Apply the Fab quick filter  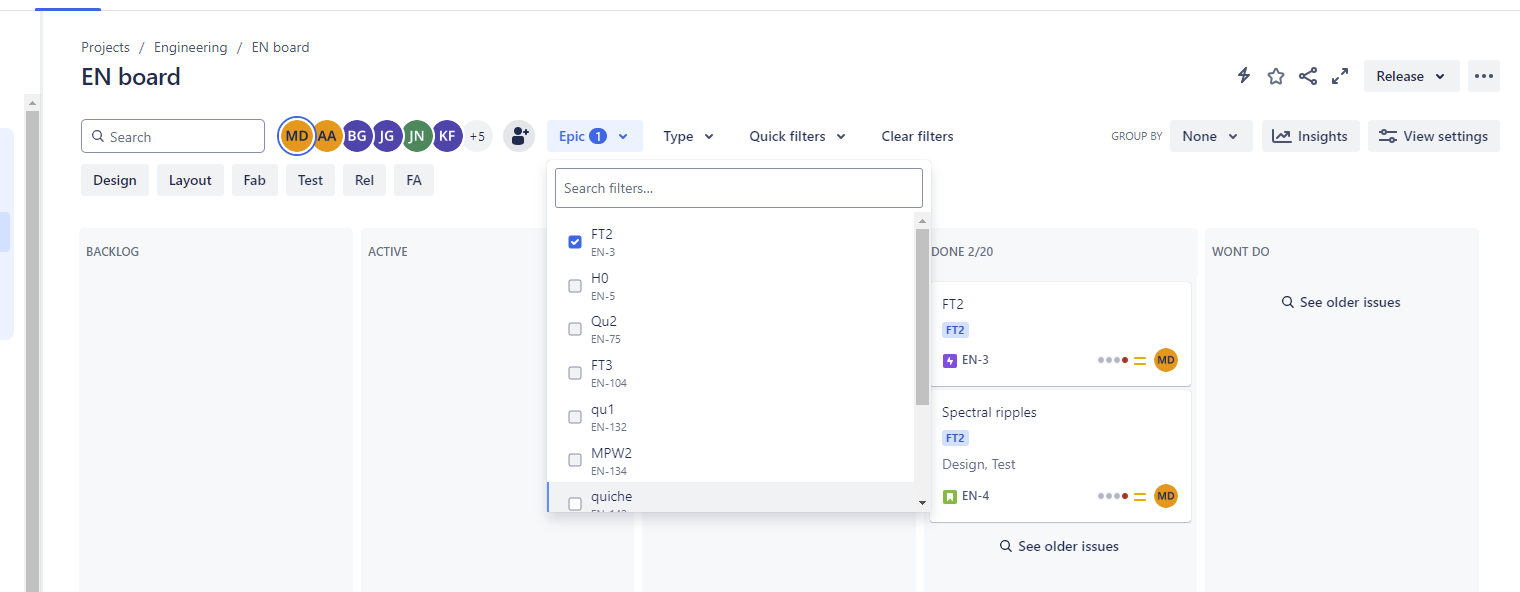[x=255, y=180]
